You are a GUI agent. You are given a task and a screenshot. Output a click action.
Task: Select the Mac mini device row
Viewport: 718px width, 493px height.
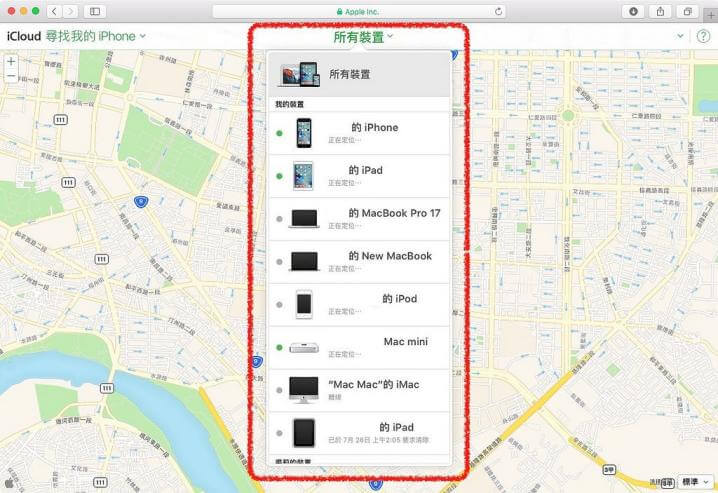tap(359, 347)
